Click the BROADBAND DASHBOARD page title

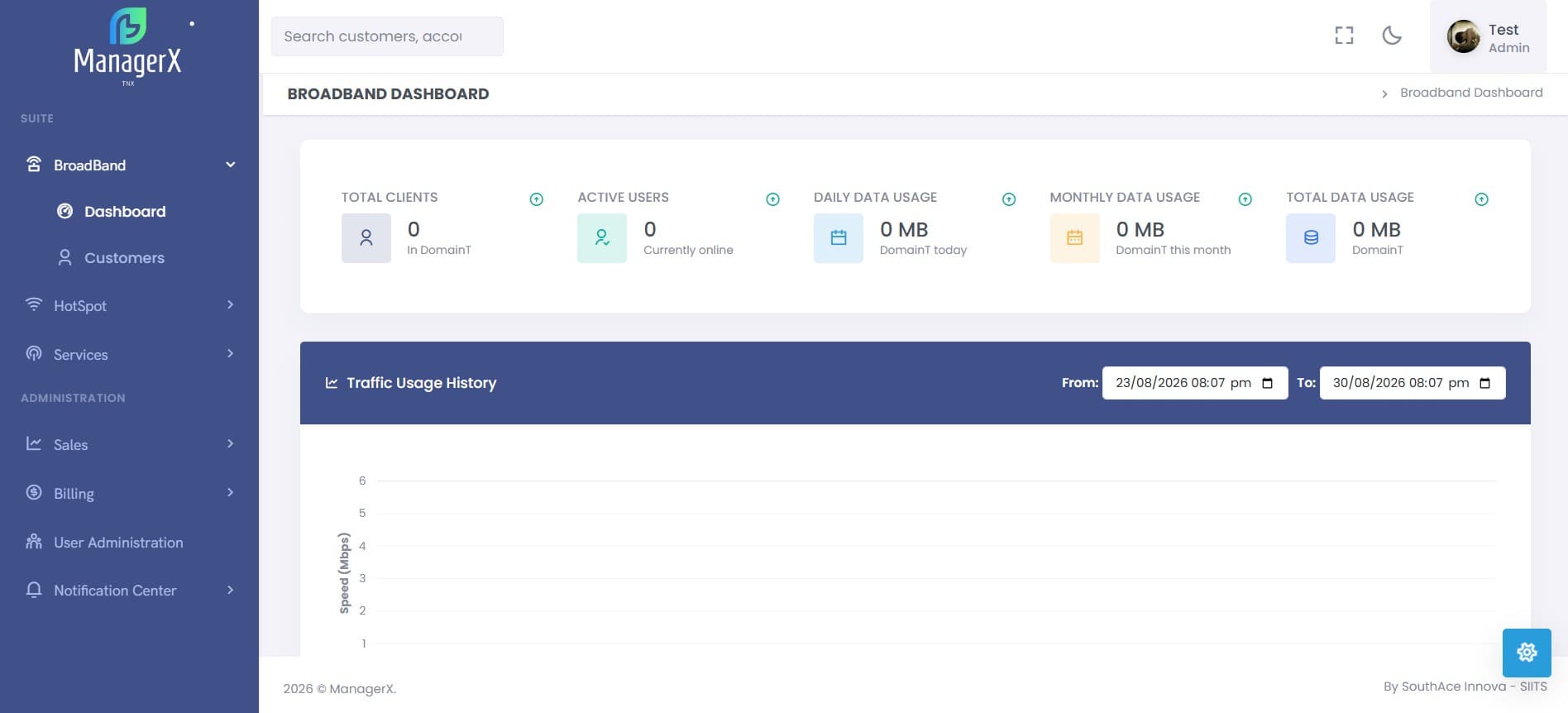click(388, 94)
